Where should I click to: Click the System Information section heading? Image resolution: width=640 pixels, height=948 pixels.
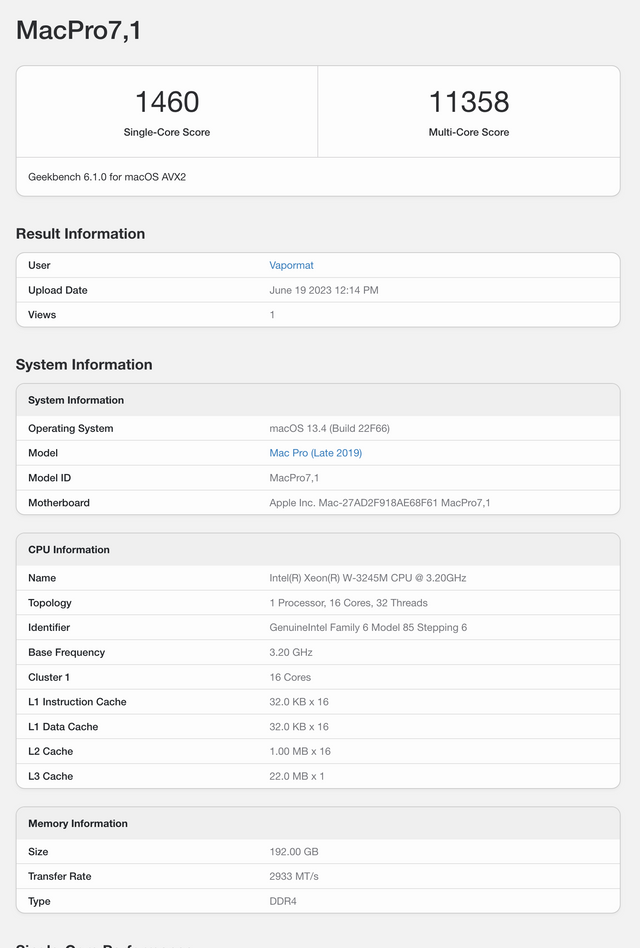[84, 365]
